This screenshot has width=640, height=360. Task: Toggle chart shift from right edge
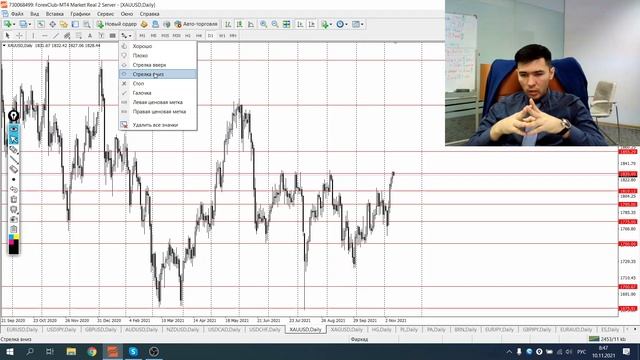click(311, 24)
